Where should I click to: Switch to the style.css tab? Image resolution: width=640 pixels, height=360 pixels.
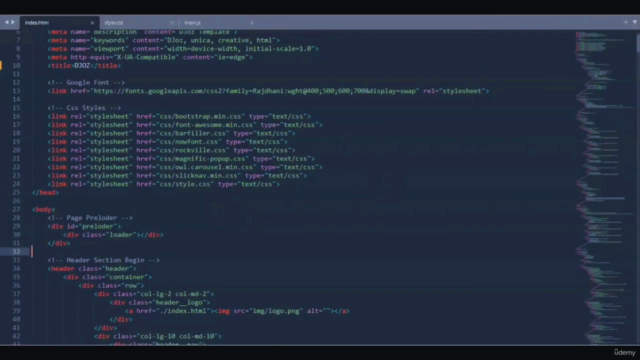click(139, 22)
